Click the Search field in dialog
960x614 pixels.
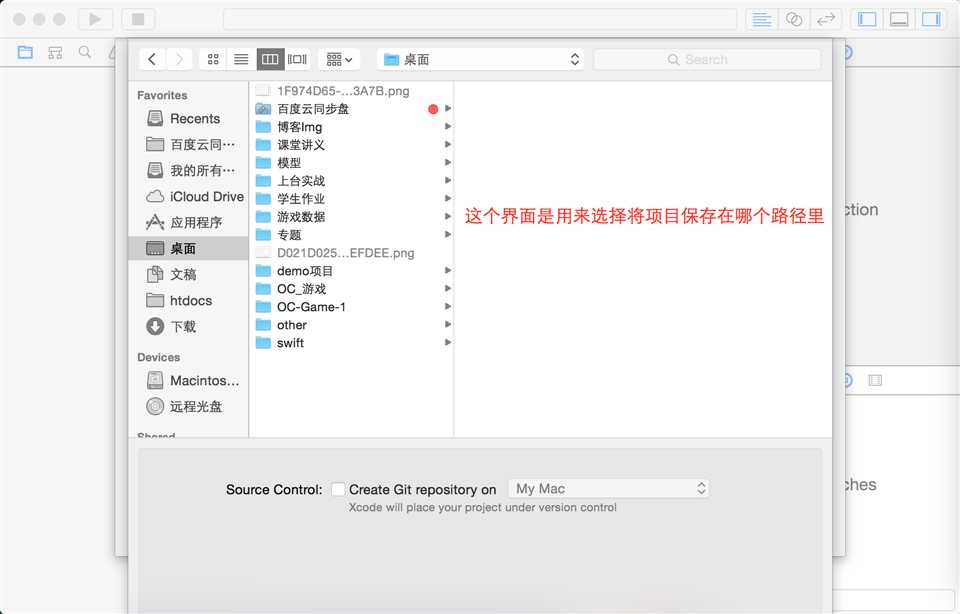coord(707,59)
